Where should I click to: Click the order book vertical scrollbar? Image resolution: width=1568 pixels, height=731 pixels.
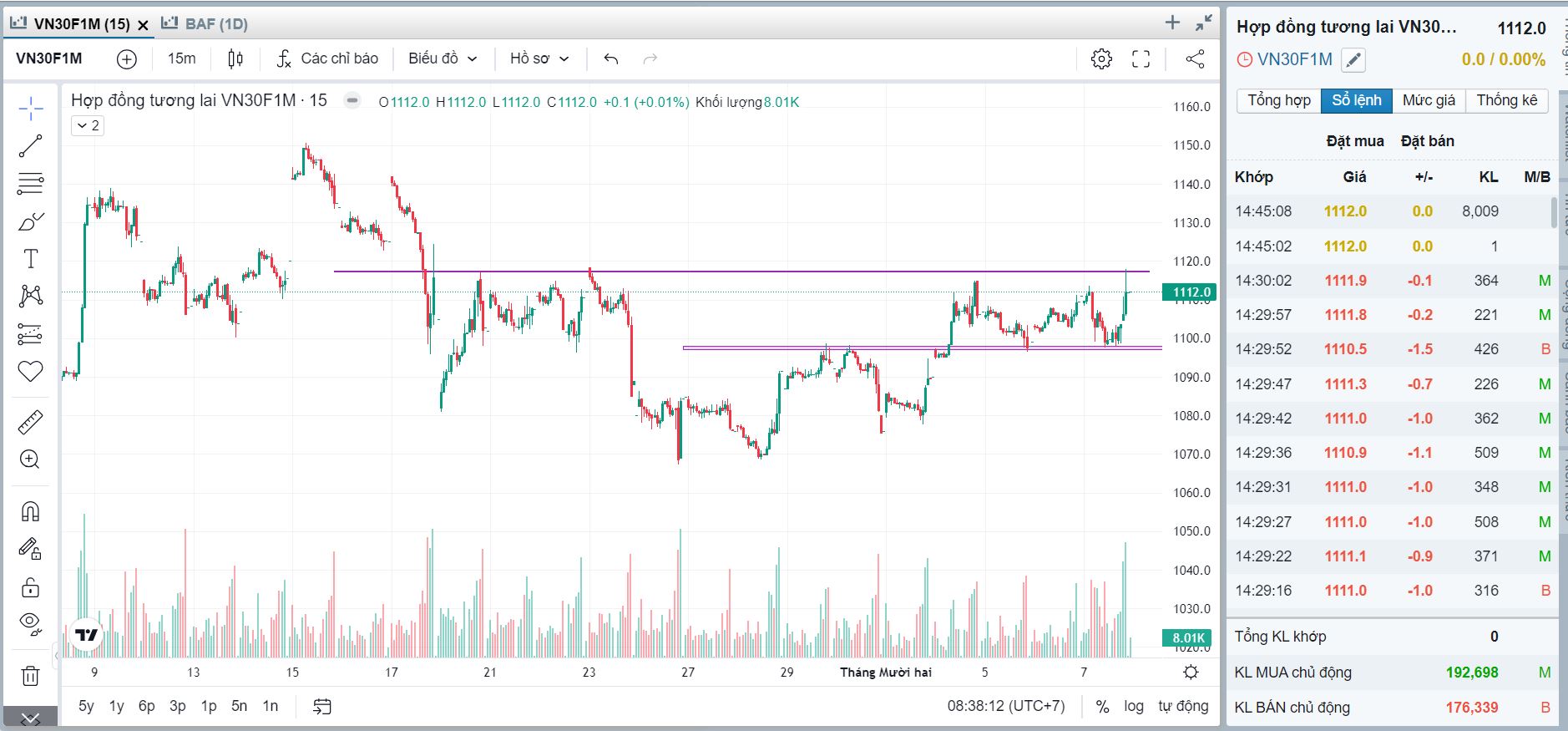pos(1553,212)
